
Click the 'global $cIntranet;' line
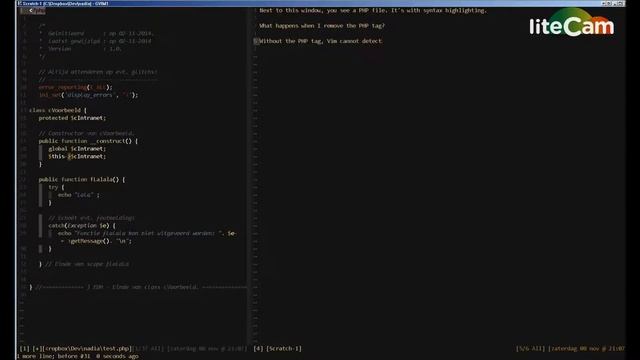pyautogui.click(x=77, y=149)
